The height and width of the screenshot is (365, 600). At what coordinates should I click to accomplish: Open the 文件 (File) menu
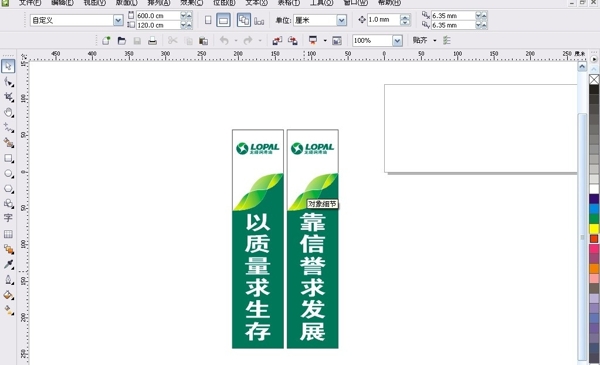30,3
